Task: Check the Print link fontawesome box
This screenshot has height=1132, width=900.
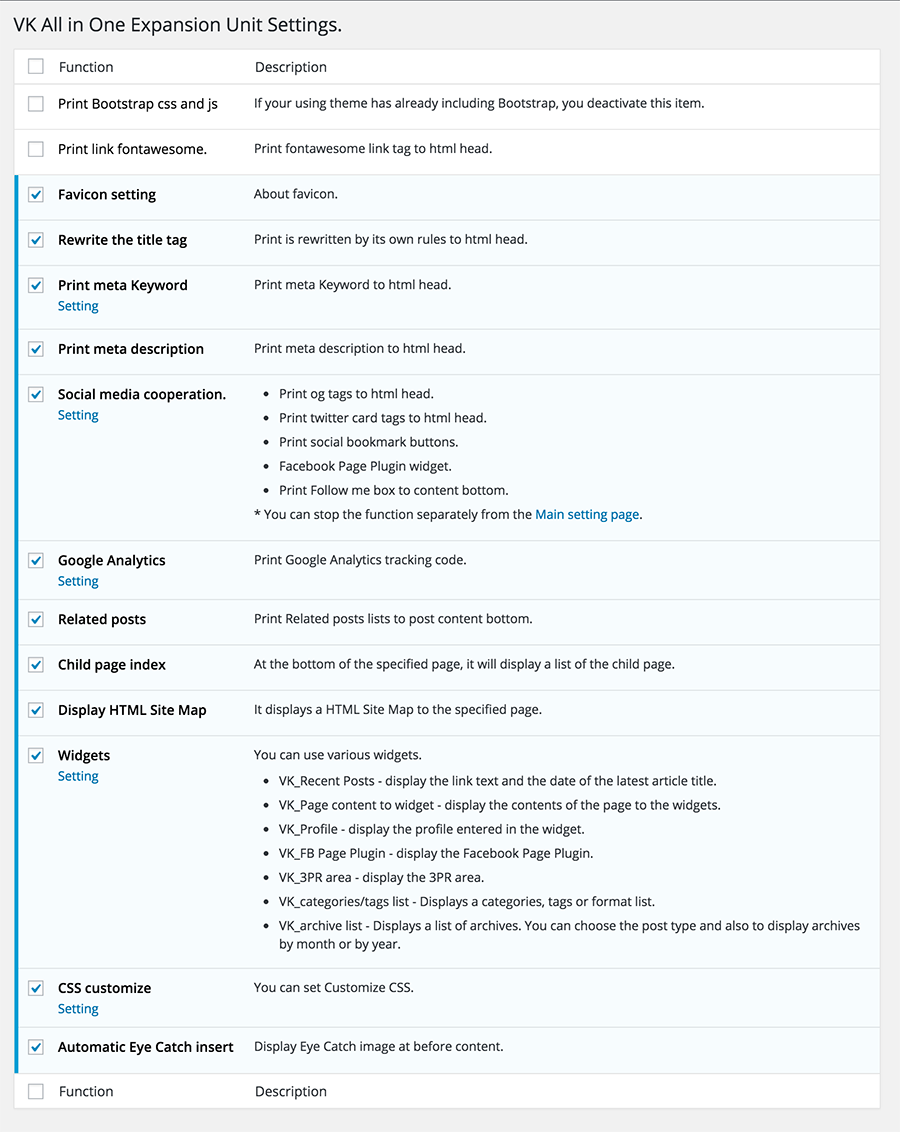Action: tap(36, 149)
